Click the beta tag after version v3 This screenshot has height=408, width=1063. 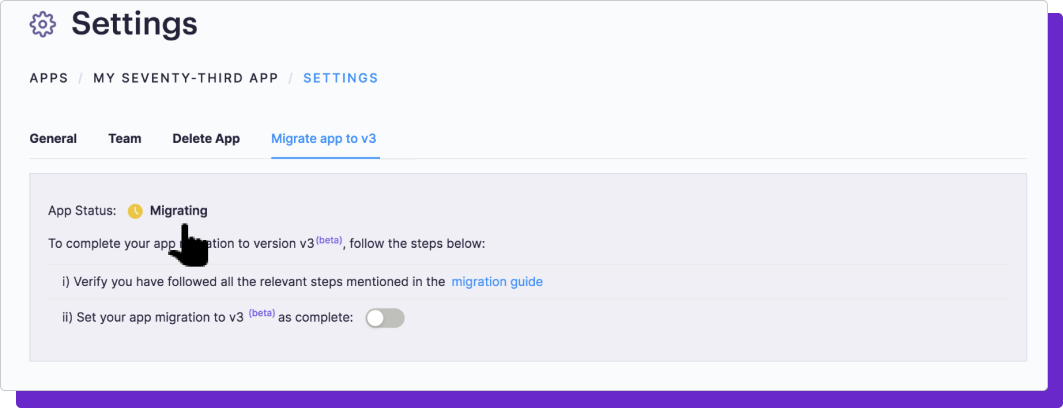(329, 240)
